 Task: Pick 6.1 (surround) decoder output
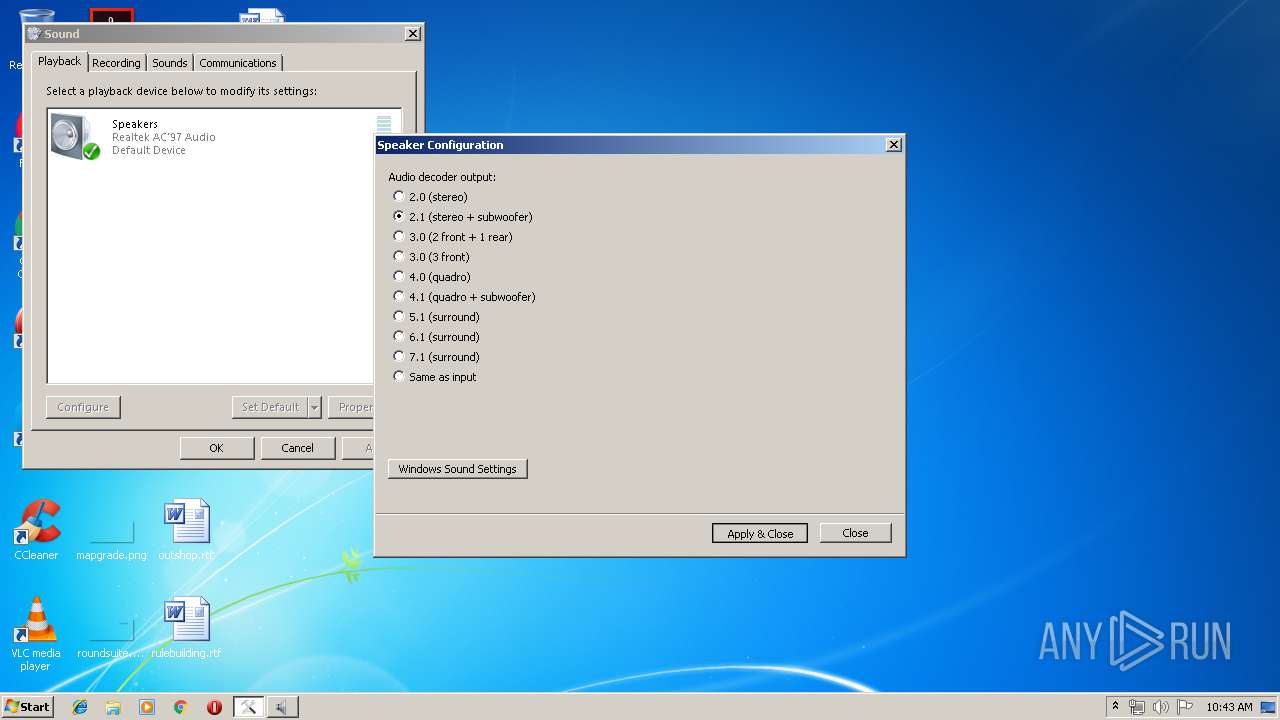tap(399, 337)
